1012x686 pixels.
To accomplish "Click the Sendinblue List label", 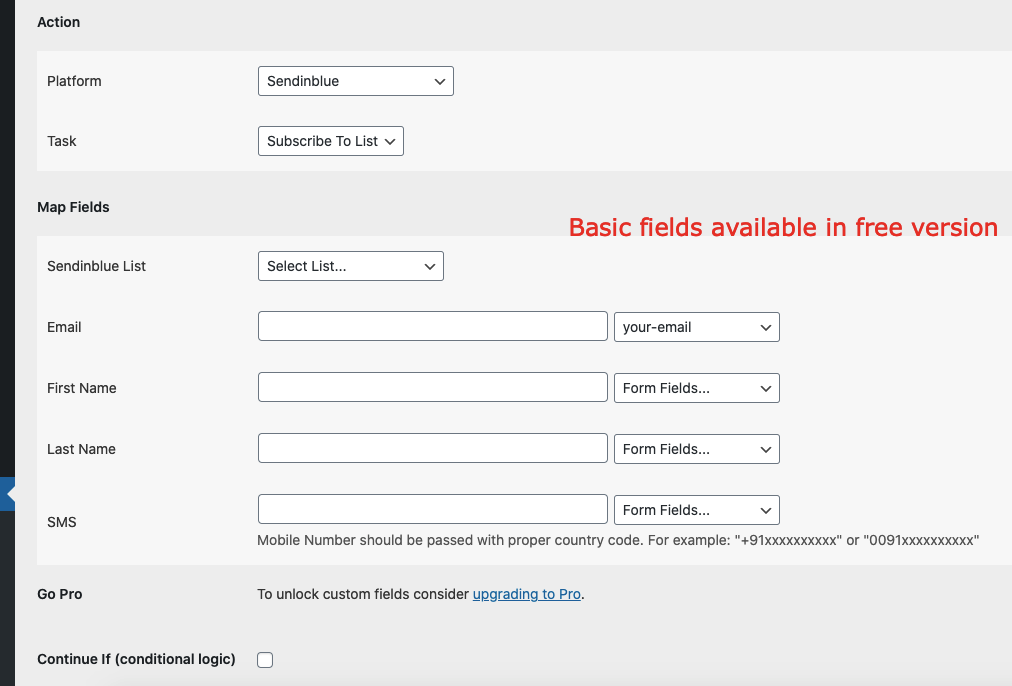I will coord(96,267).
